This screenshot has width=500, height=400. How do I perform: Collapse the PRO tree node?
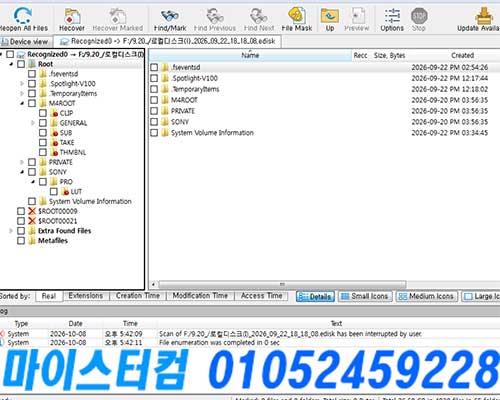coord(33,182)
